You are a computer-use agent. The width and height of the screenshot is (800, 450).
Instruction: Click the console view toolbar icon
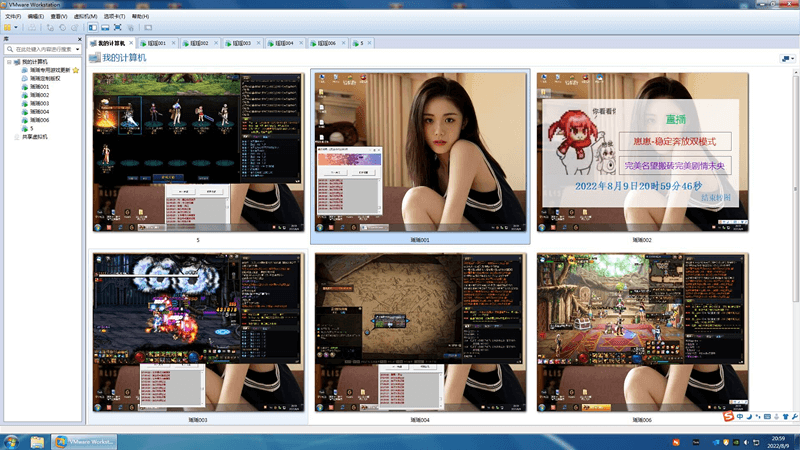[x=148, y=28]
